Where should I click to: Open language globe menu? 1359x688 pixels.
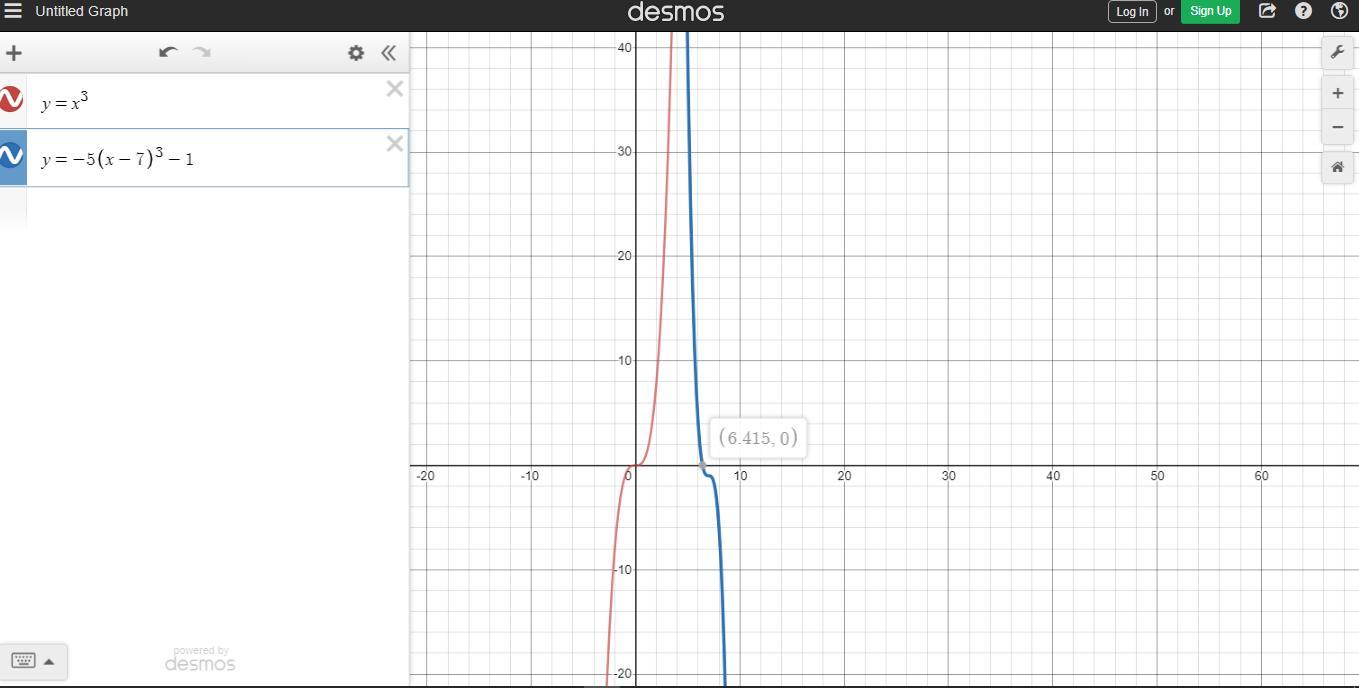pyautogui.click(x=1340, y=11)
